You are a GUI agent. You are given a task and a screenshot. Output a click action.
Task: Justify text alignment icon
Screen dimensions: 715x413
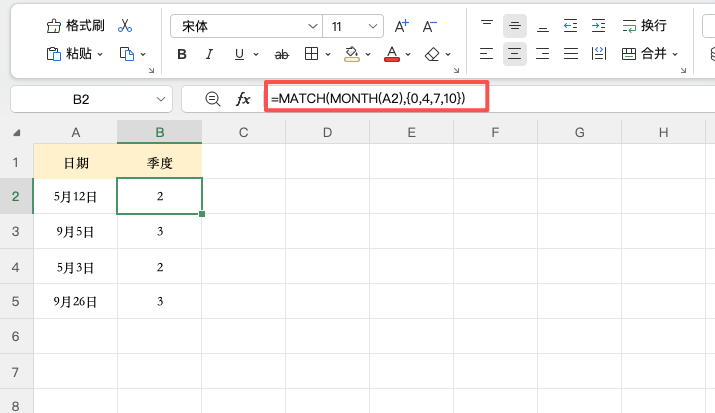pos(570,54)
